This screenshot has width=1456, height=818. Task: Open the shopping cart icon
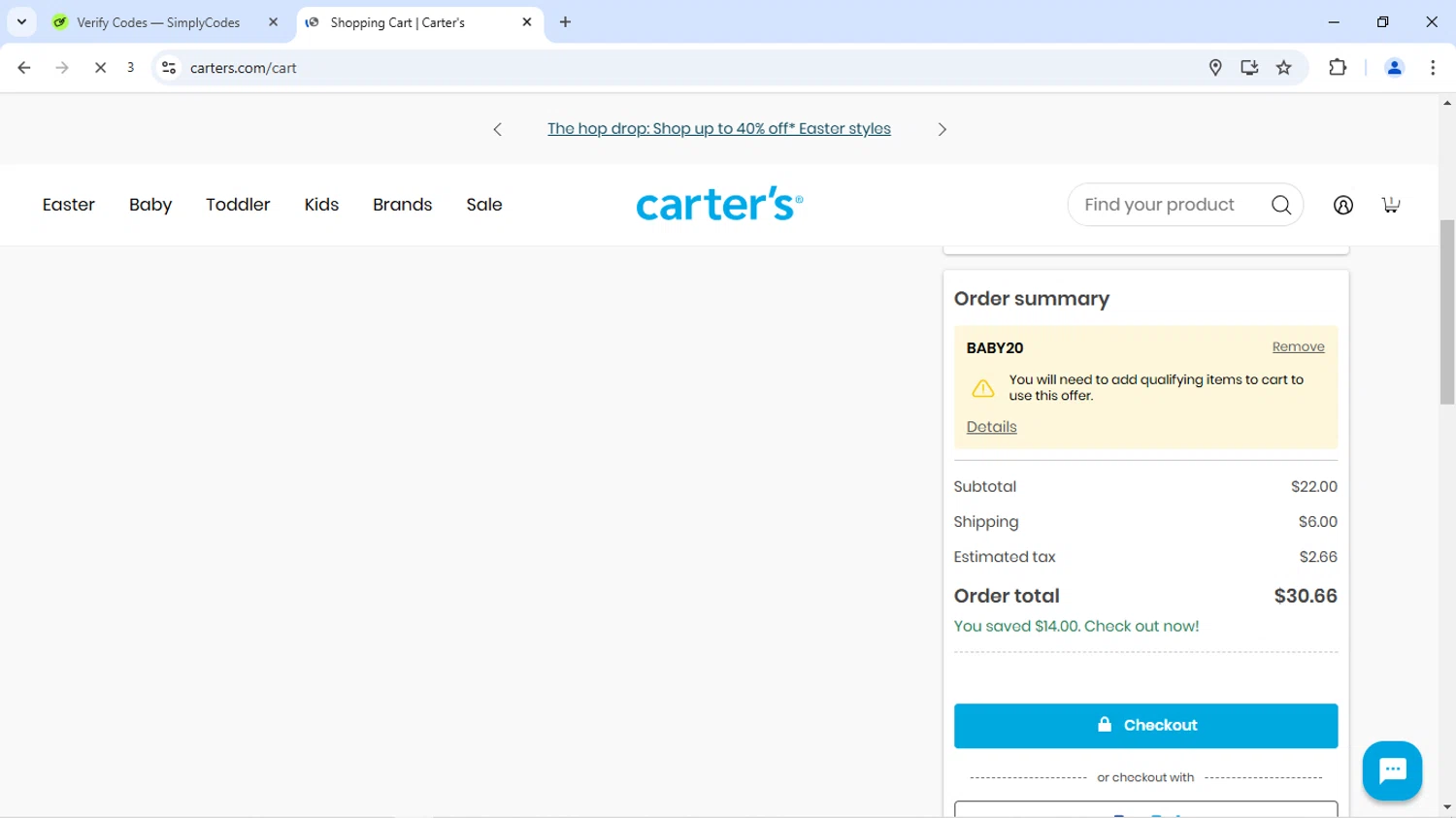(x=1391, y=205)
